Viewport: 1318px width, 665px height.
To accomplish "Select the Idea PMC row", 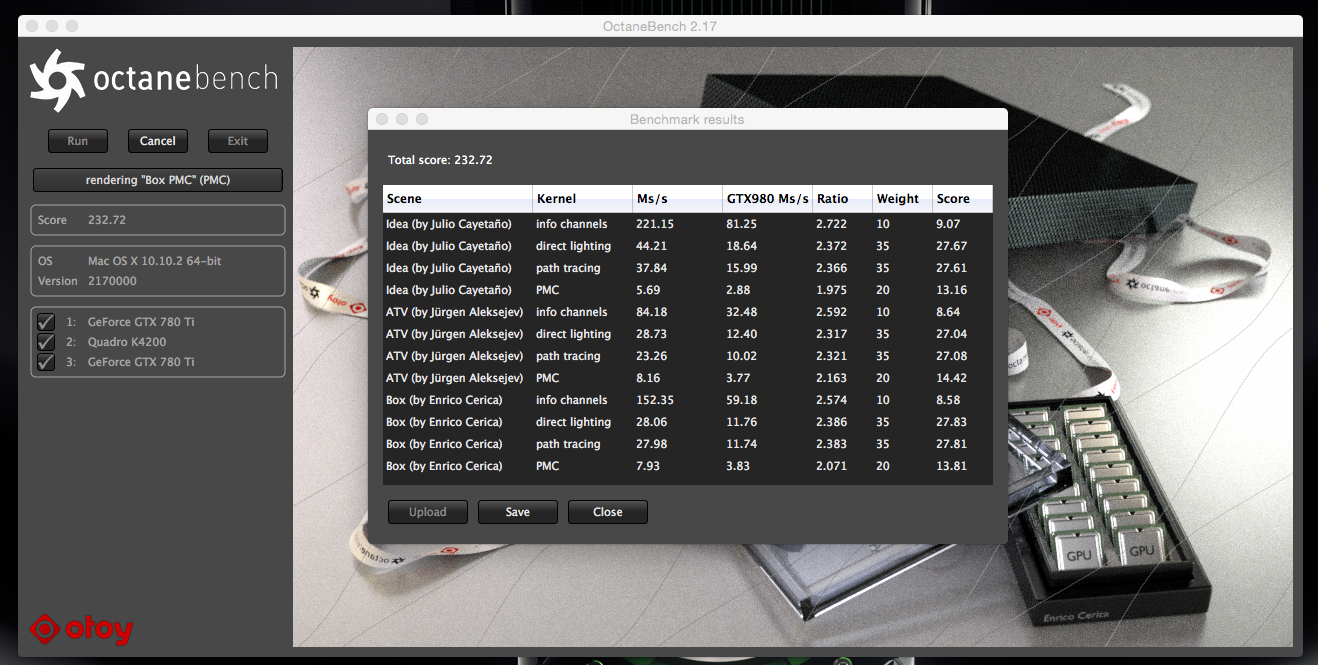I will (x=688, y=290).
